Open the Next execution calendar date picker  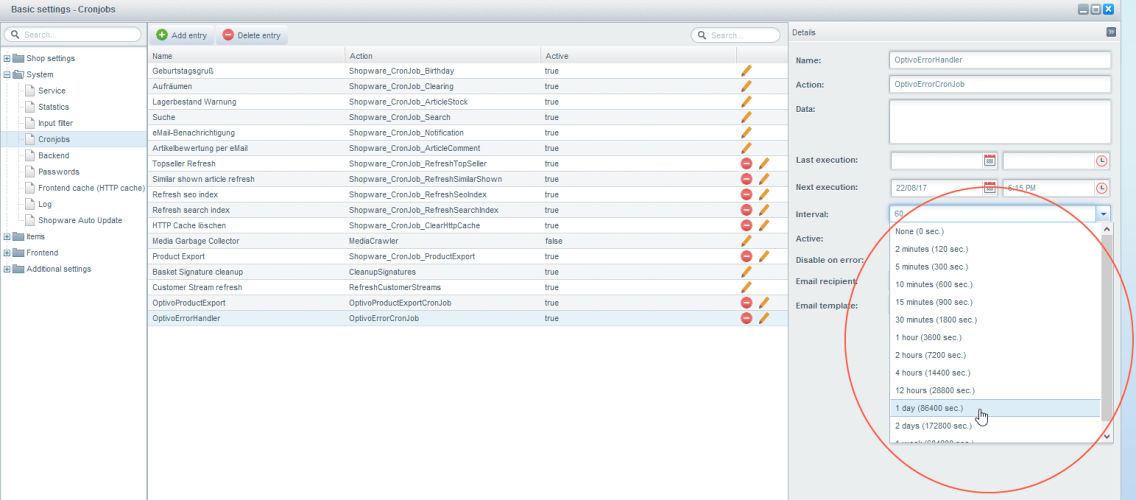click(x=990, y=187)
